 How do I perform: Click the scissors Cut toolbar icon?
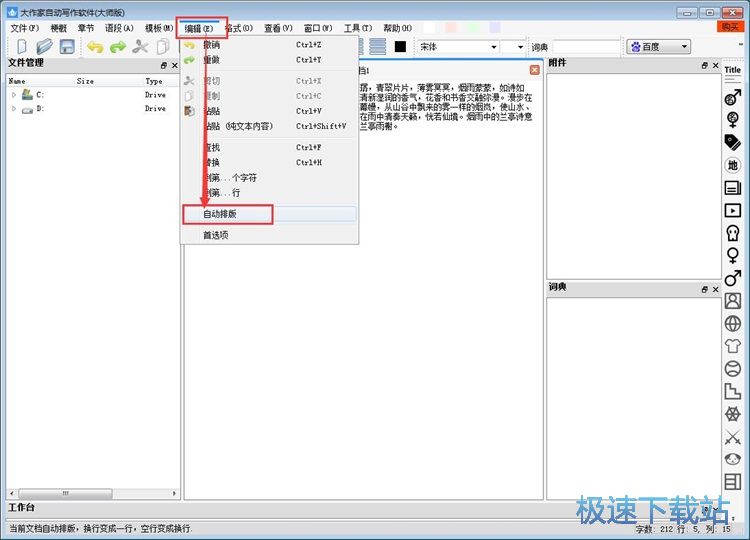pyautogui.click(x=140, y=47)
